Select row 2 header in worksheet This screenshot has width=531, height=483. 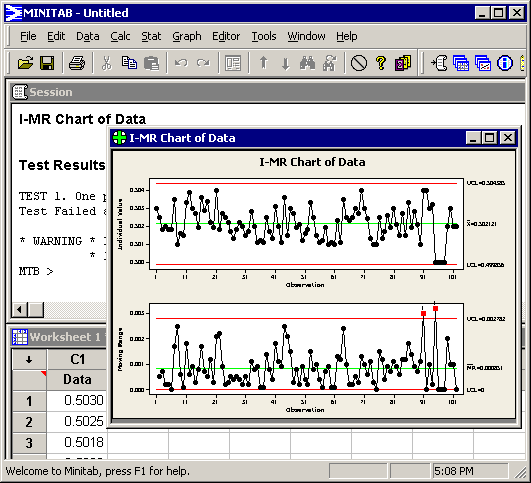[29, 422]
